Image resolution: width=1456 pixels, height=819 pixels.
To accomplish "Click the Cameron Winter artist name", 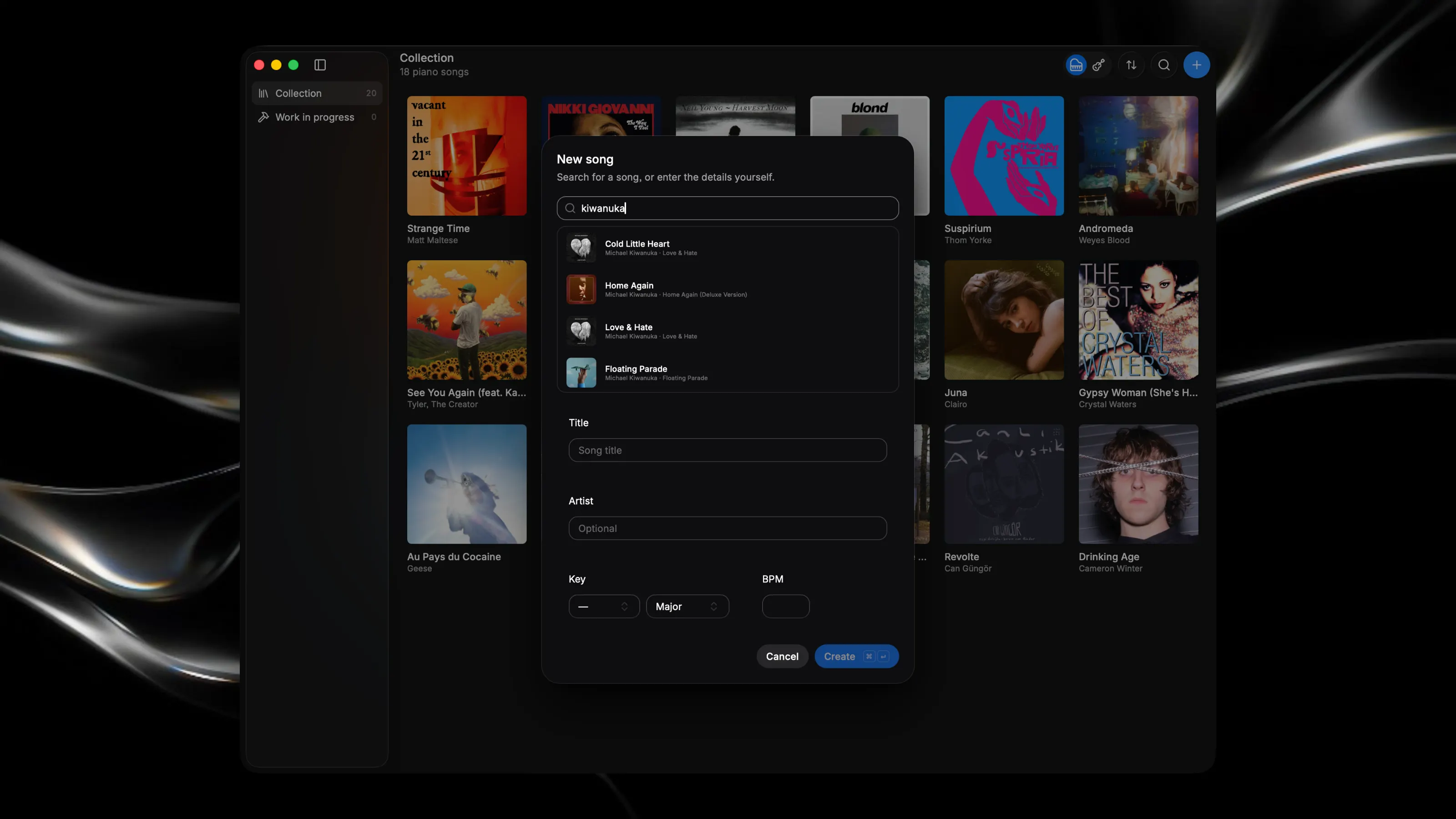I will (1110, 569).
